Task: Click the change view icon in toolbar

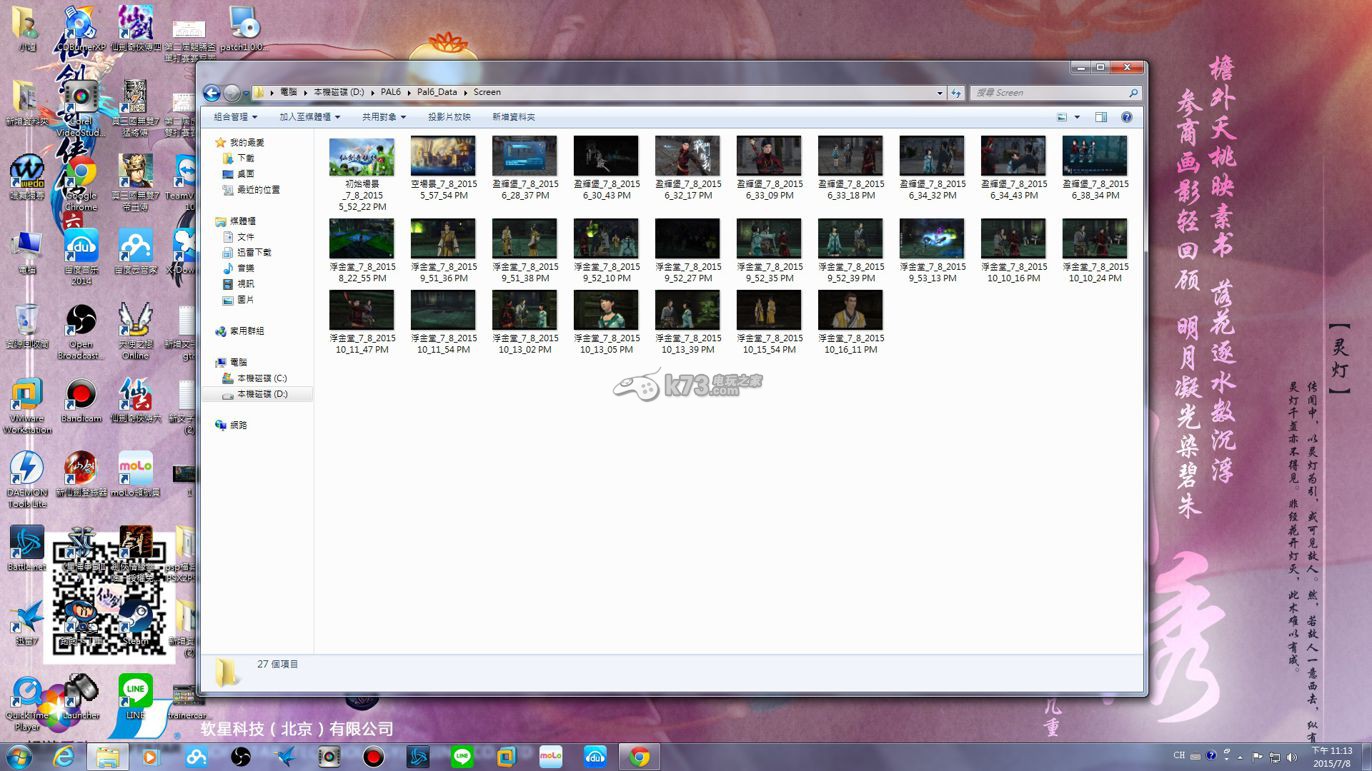Action: [1062, 117]
